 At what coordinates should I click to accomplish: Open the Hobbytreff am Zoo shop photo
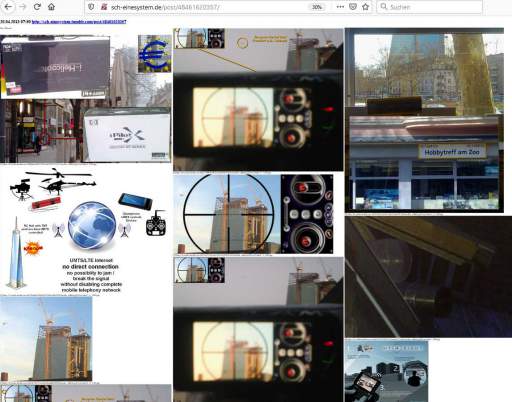point(424,120)
